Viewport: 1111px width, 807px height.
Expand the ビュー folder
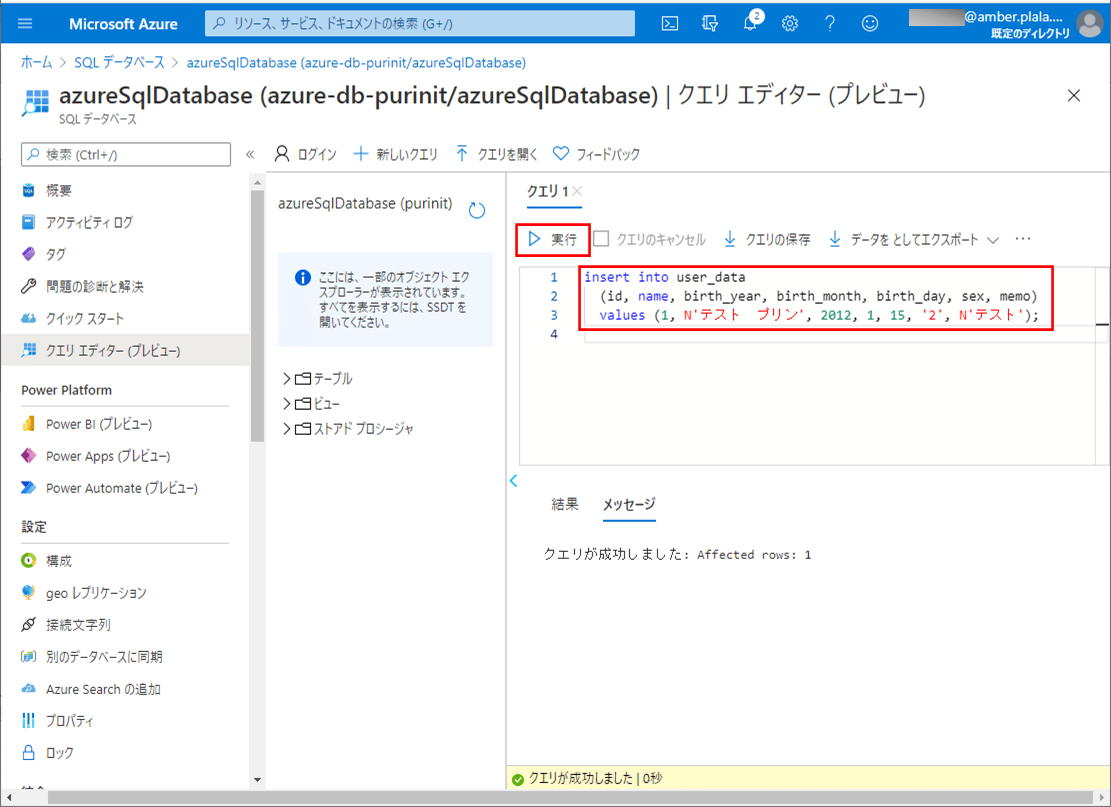287,404
